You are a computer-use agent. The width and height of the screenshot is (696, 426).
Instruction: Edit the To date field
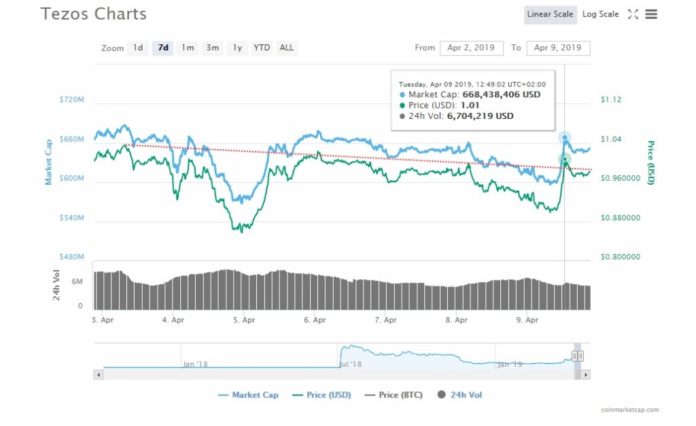(x=558, y=48)
